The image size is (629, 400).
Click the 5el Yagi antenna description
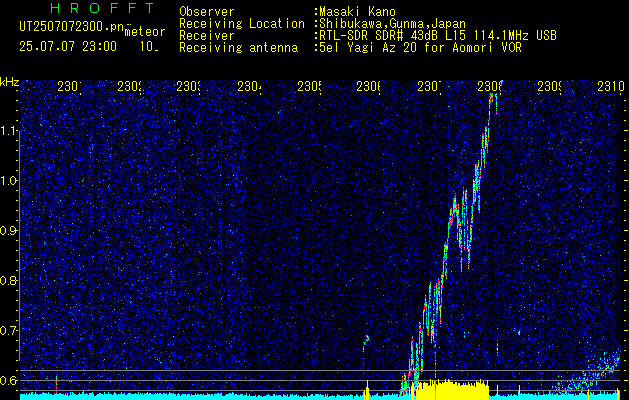click(x=420, y=48)
